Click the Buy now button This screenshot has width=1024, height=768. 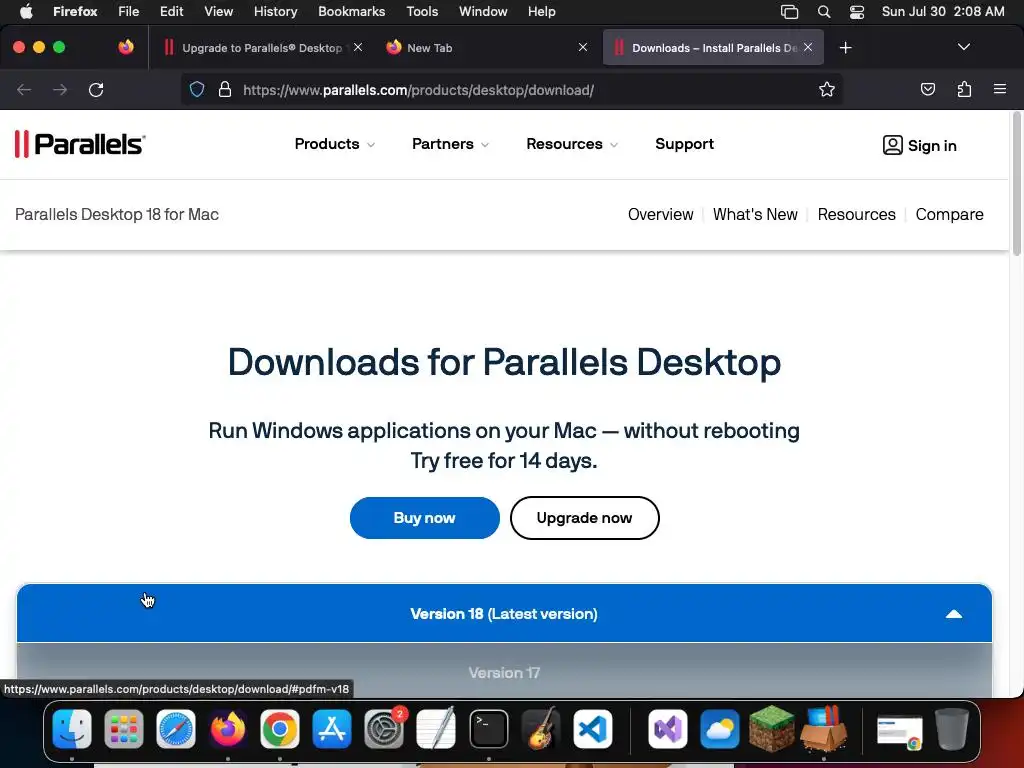[424, 518]
